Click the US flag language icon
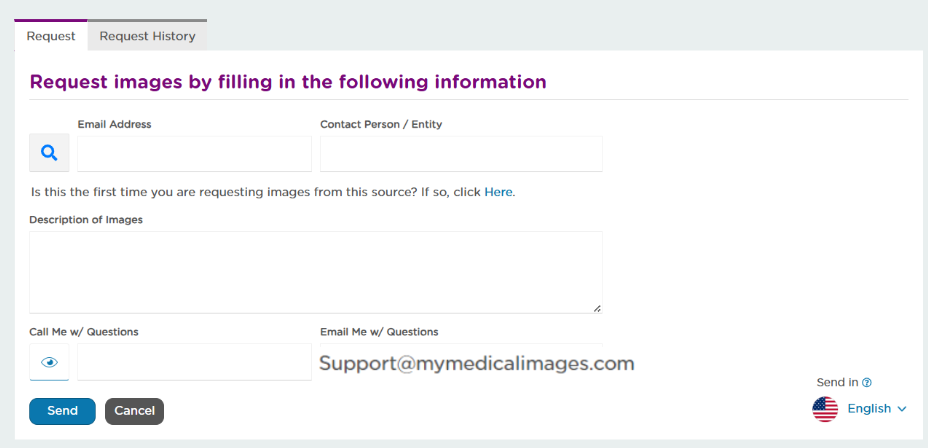 click(x=825, y=409)
